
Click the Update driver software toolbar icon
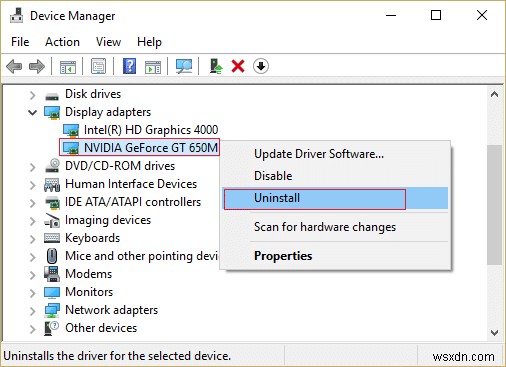(x=216, y=66)
